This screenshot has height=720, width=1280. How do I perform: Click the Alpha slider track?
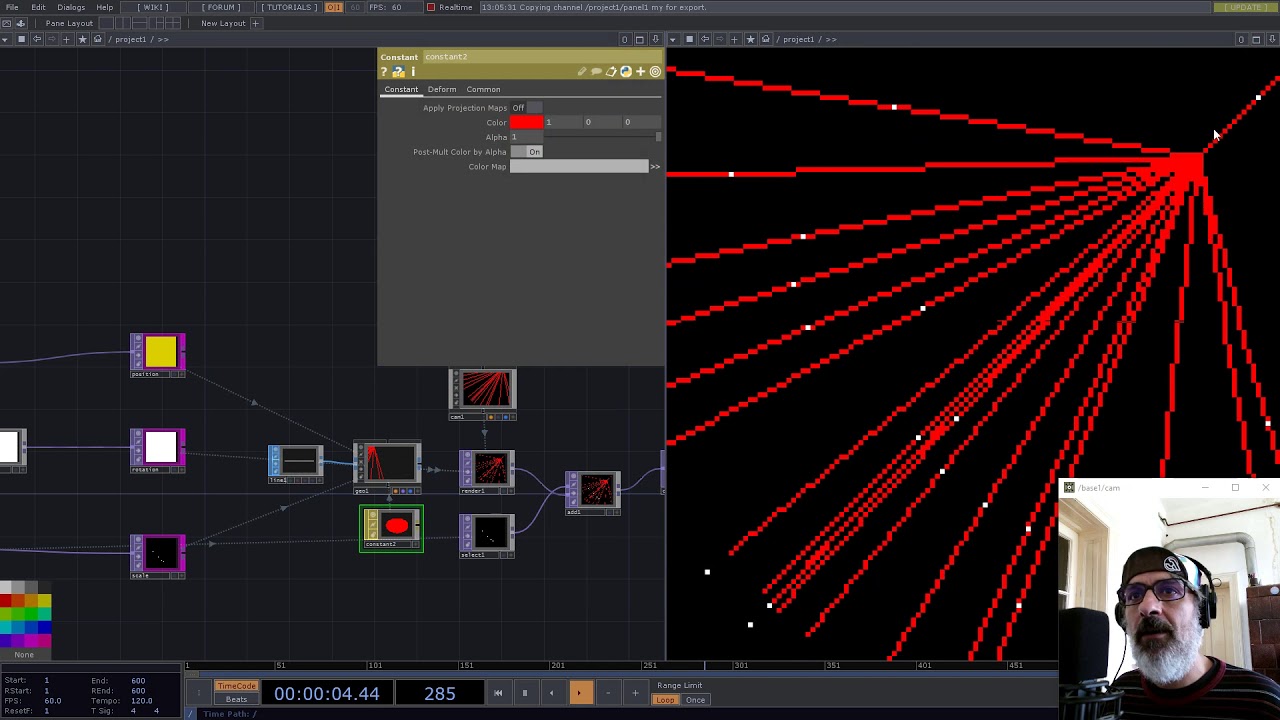(x=602, y=137)
